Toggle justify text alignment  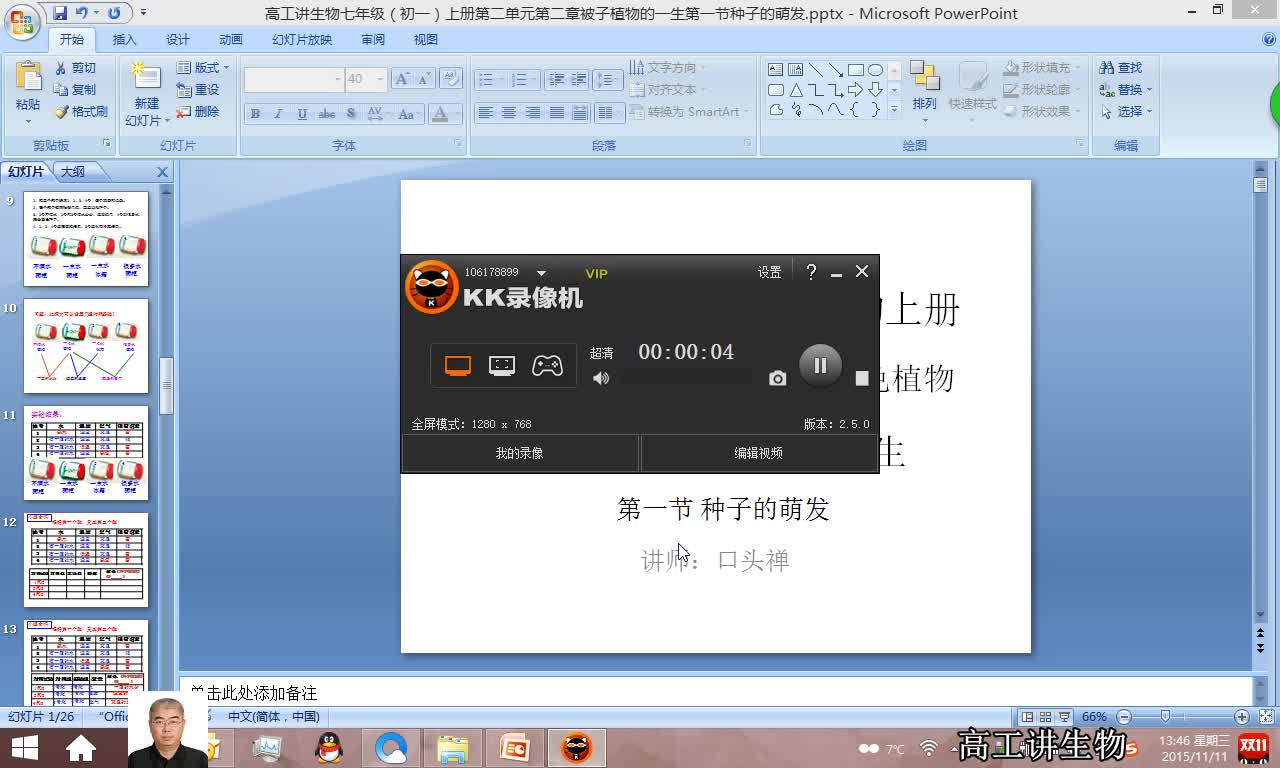click(x=557, y=113)
